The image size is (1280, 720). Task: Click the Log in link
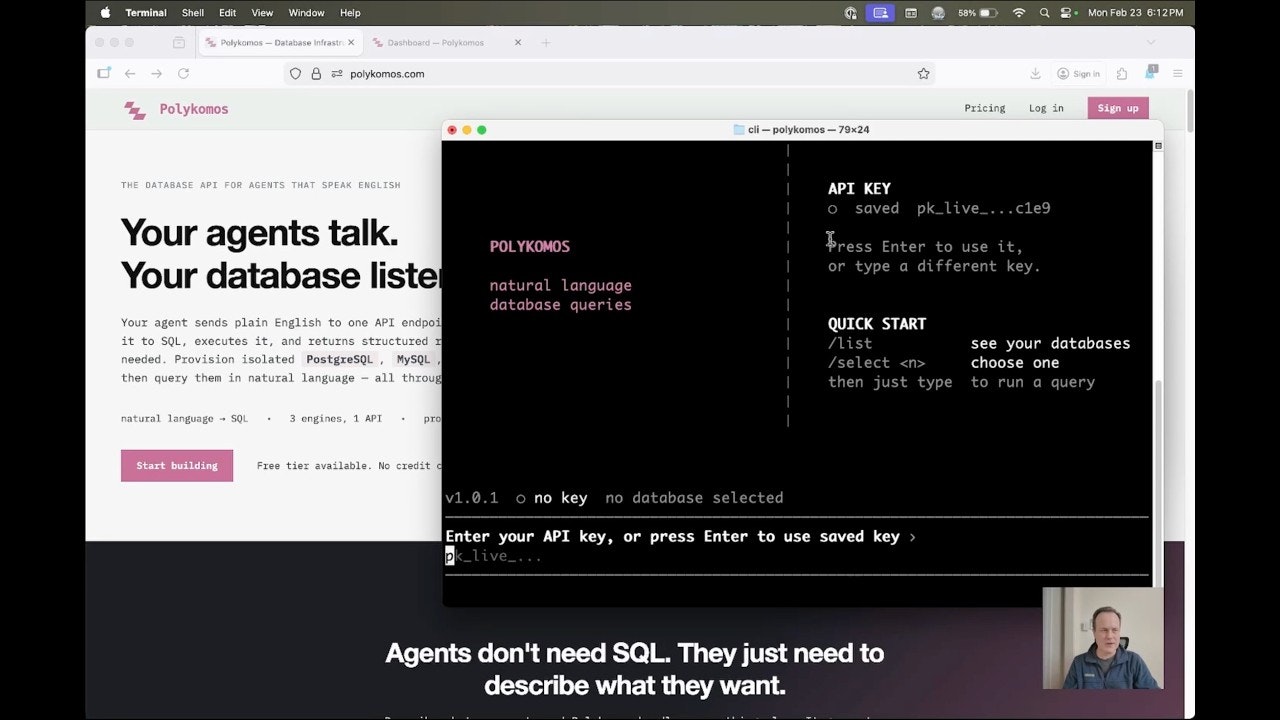pos(1046,108)
